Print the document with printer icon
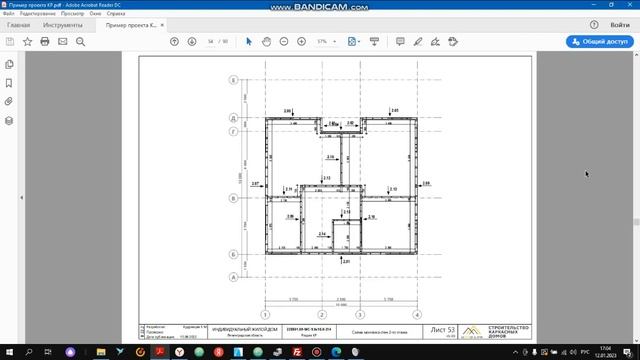 (45, 42)
